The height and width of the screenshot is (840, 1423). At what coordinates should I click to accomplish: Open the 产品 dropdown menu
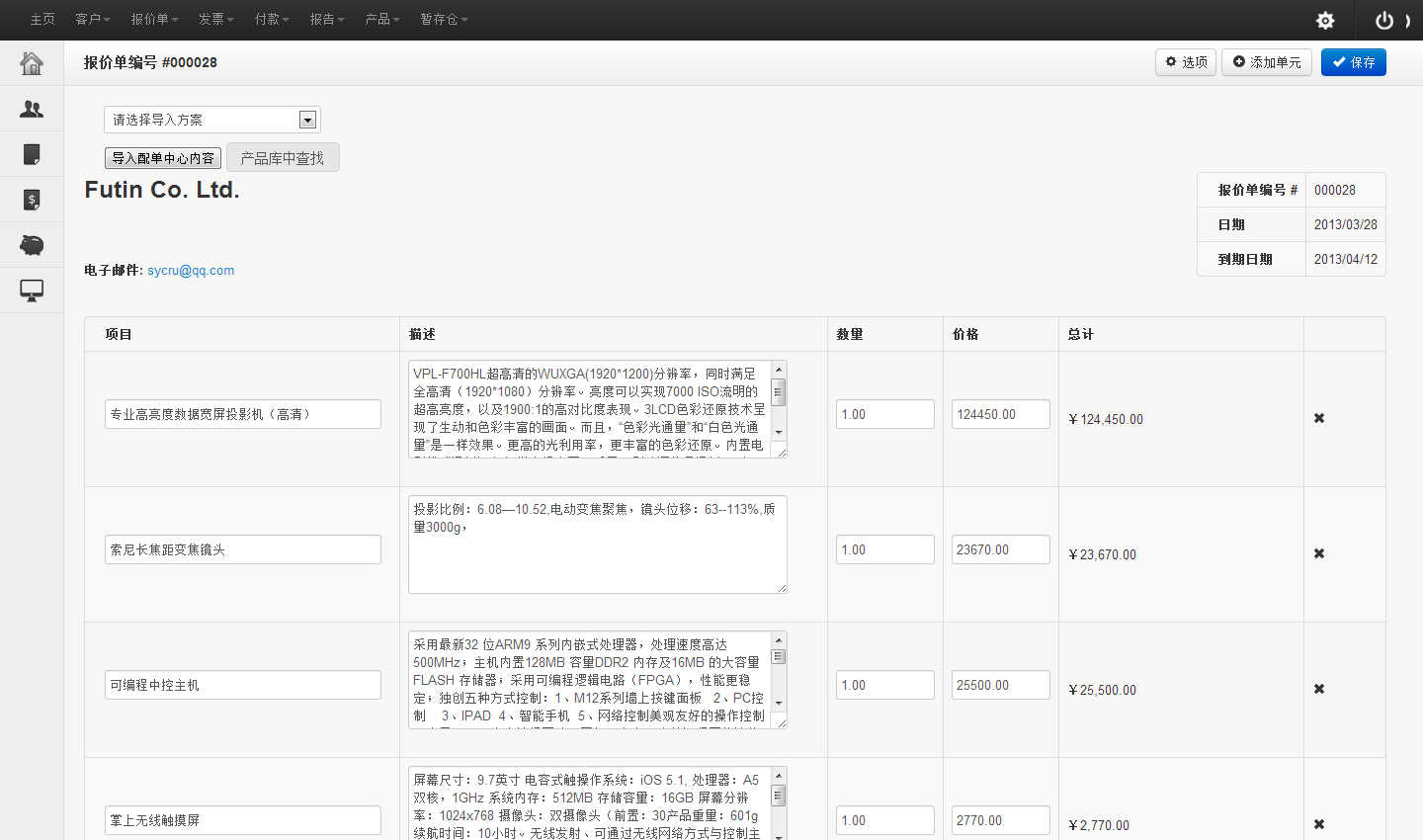382,19
